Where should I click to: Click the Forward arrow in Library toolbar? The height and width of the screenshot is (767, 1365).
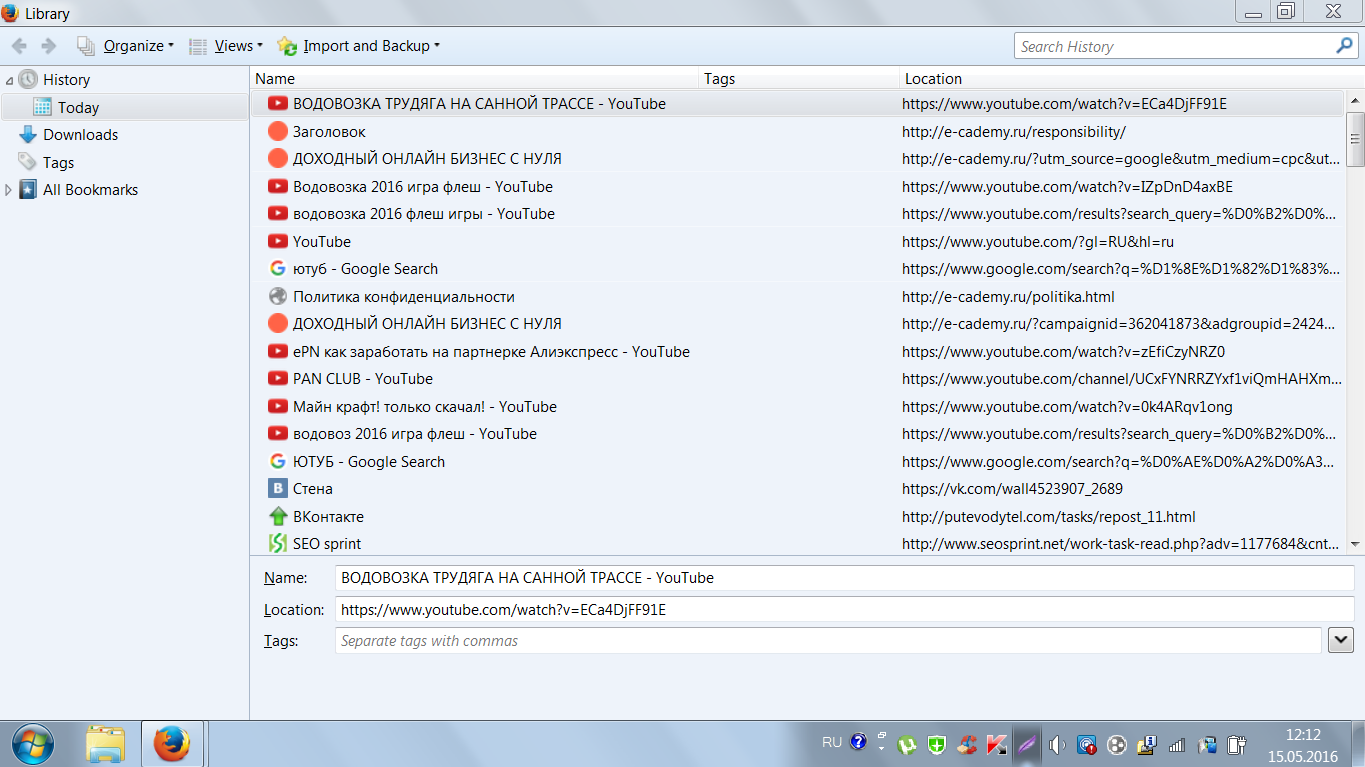(x=49, y=46)
